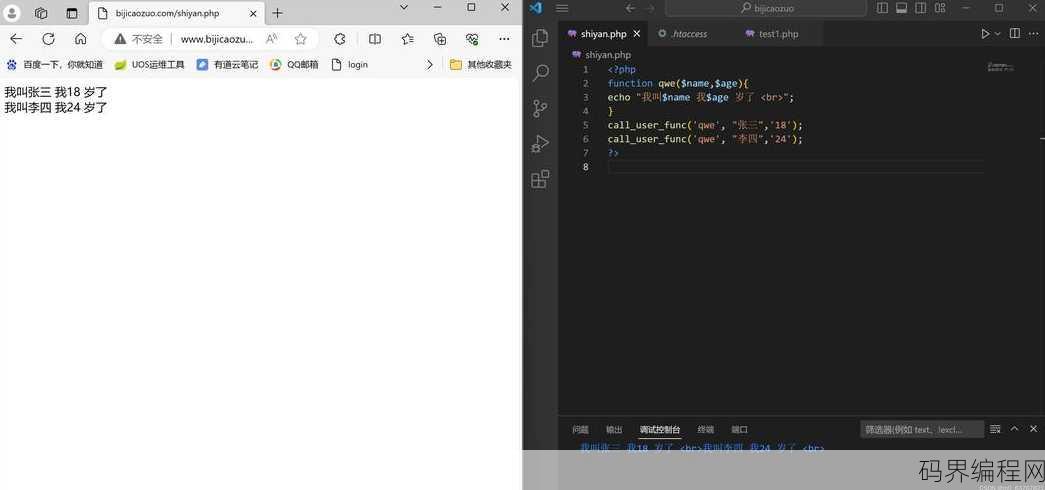The image size is (1045, 490).
Task: Toggle the bottom panel layout
Action: click(x=902, y=8)
